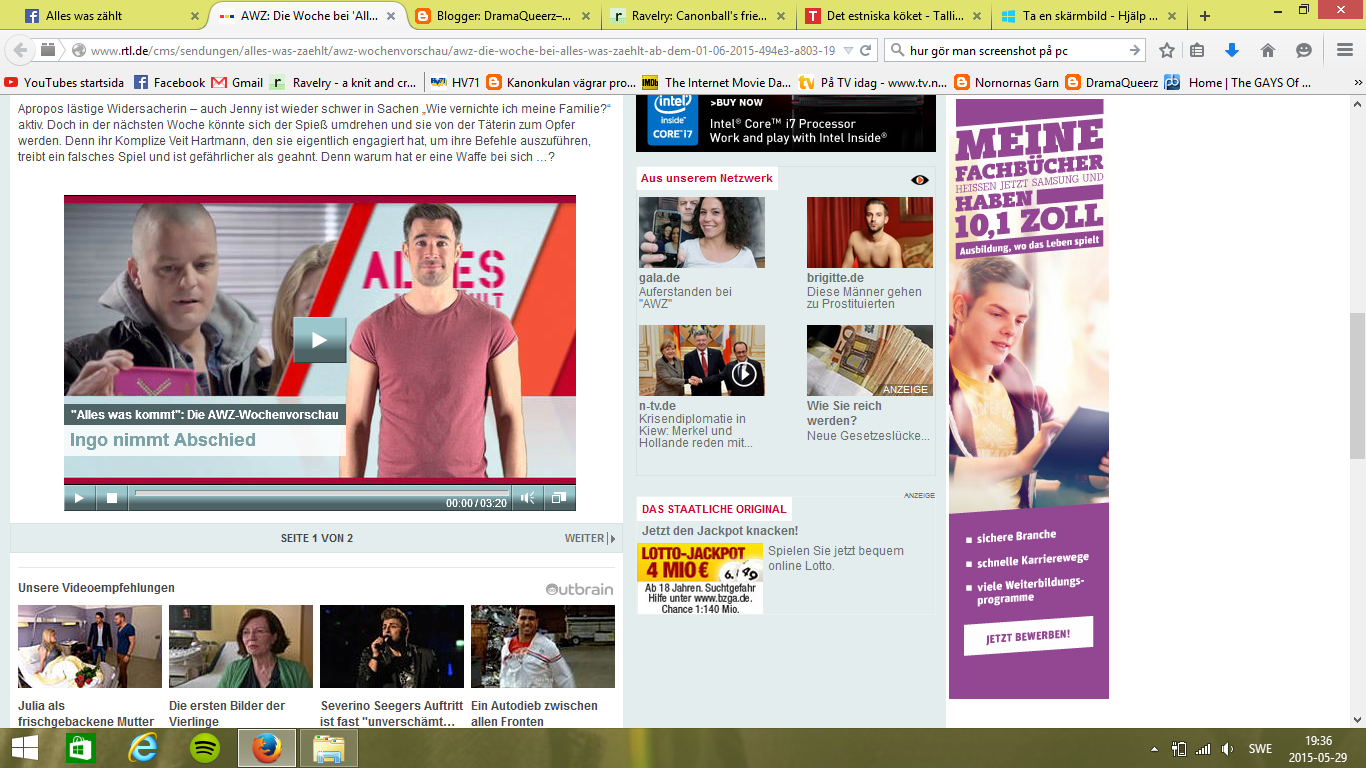Open the gala.de 'Auferstanden bei AWZ' thumbnail
Image resolution: width=1366 pixels, height=768 pixels.
point(702,232)
